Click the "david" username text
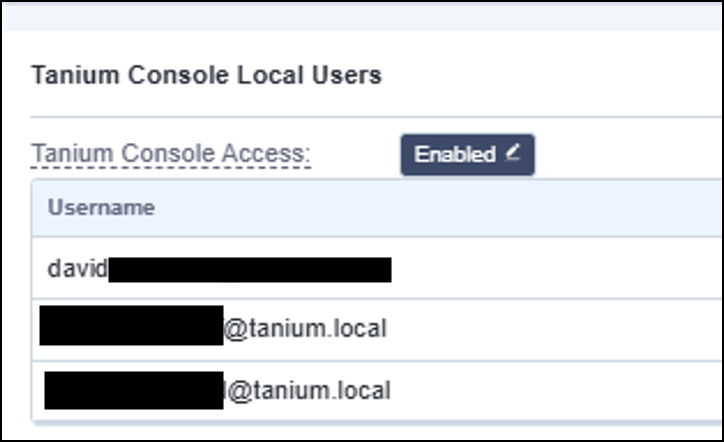The image size is (724, 442). click(x=77, y=269)
